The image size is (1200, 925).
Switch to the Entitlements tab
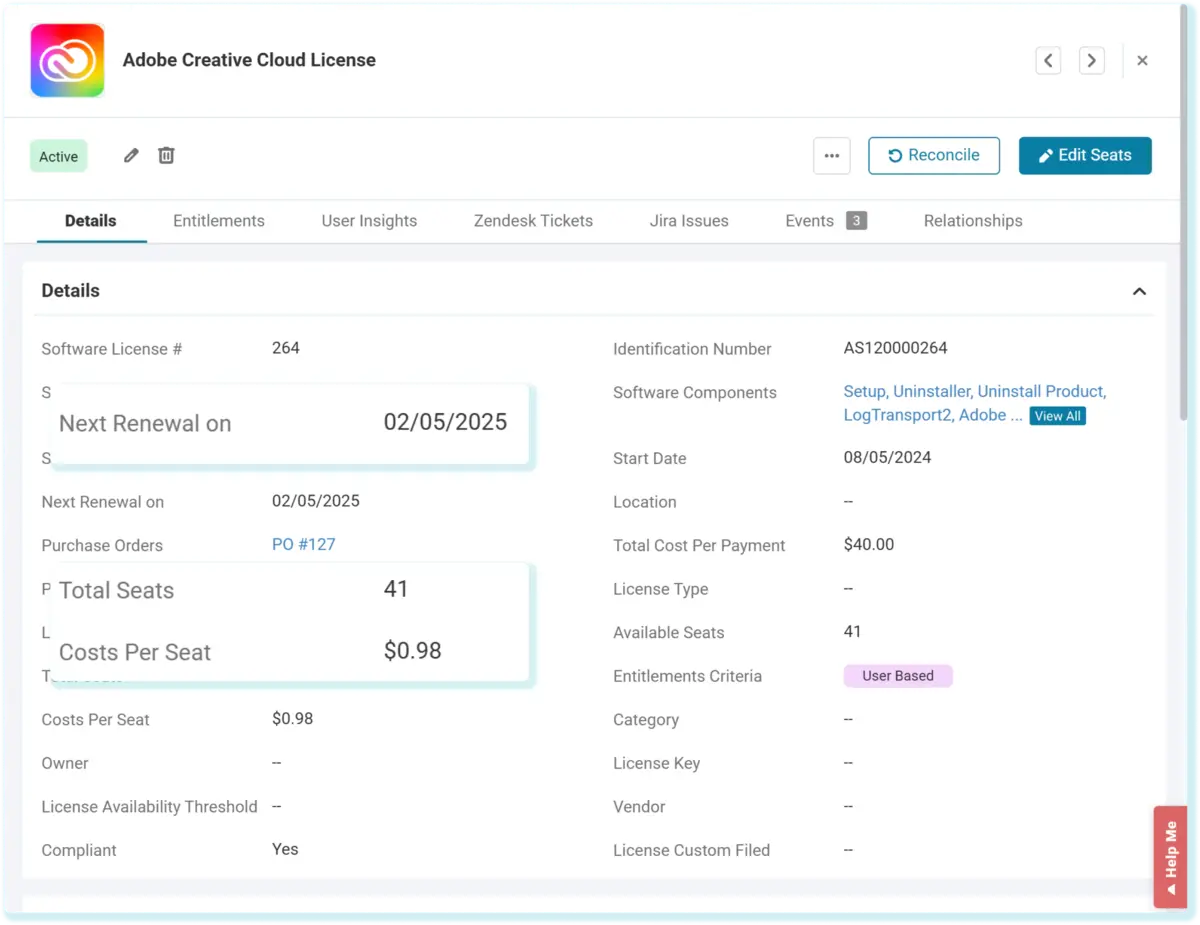click(x=218, y=221)
